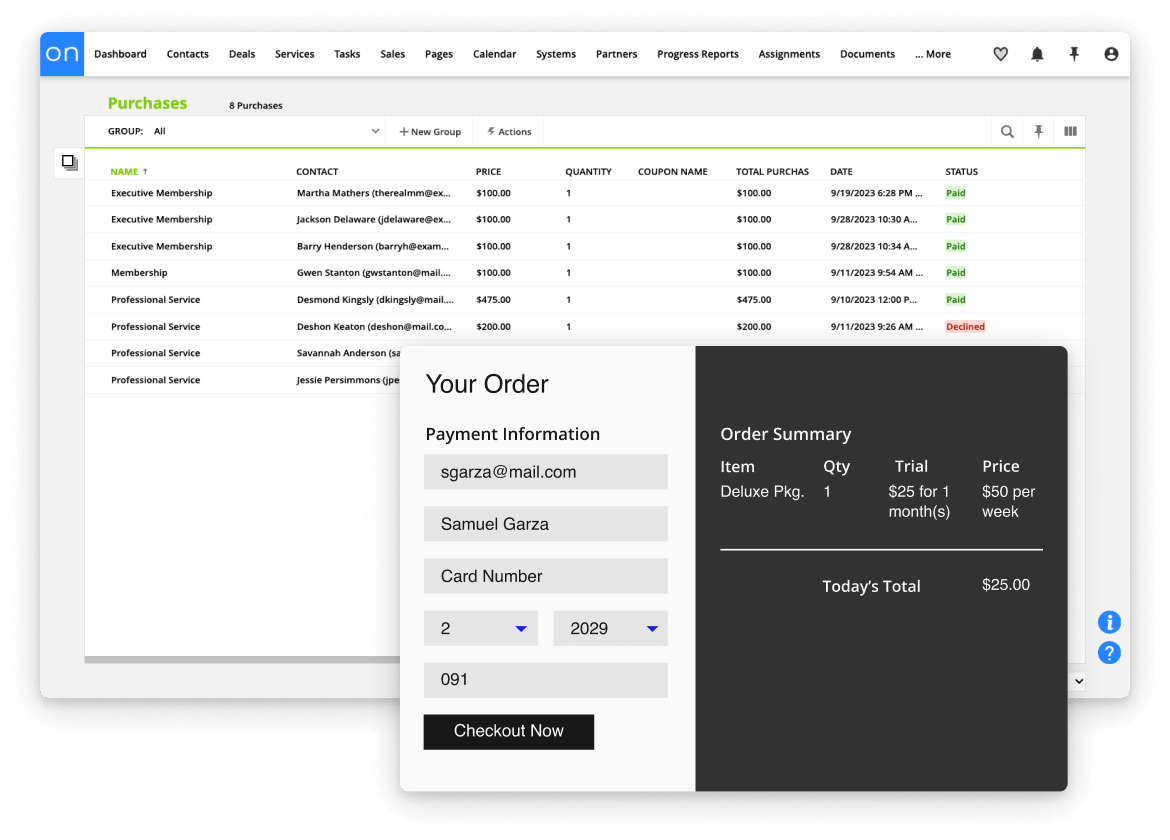Image resolution: width=1170 pixels, height=840 pixels.
Task: Click the pin icon in the Purchases toolbar
Action: (x=1039, y=131)
